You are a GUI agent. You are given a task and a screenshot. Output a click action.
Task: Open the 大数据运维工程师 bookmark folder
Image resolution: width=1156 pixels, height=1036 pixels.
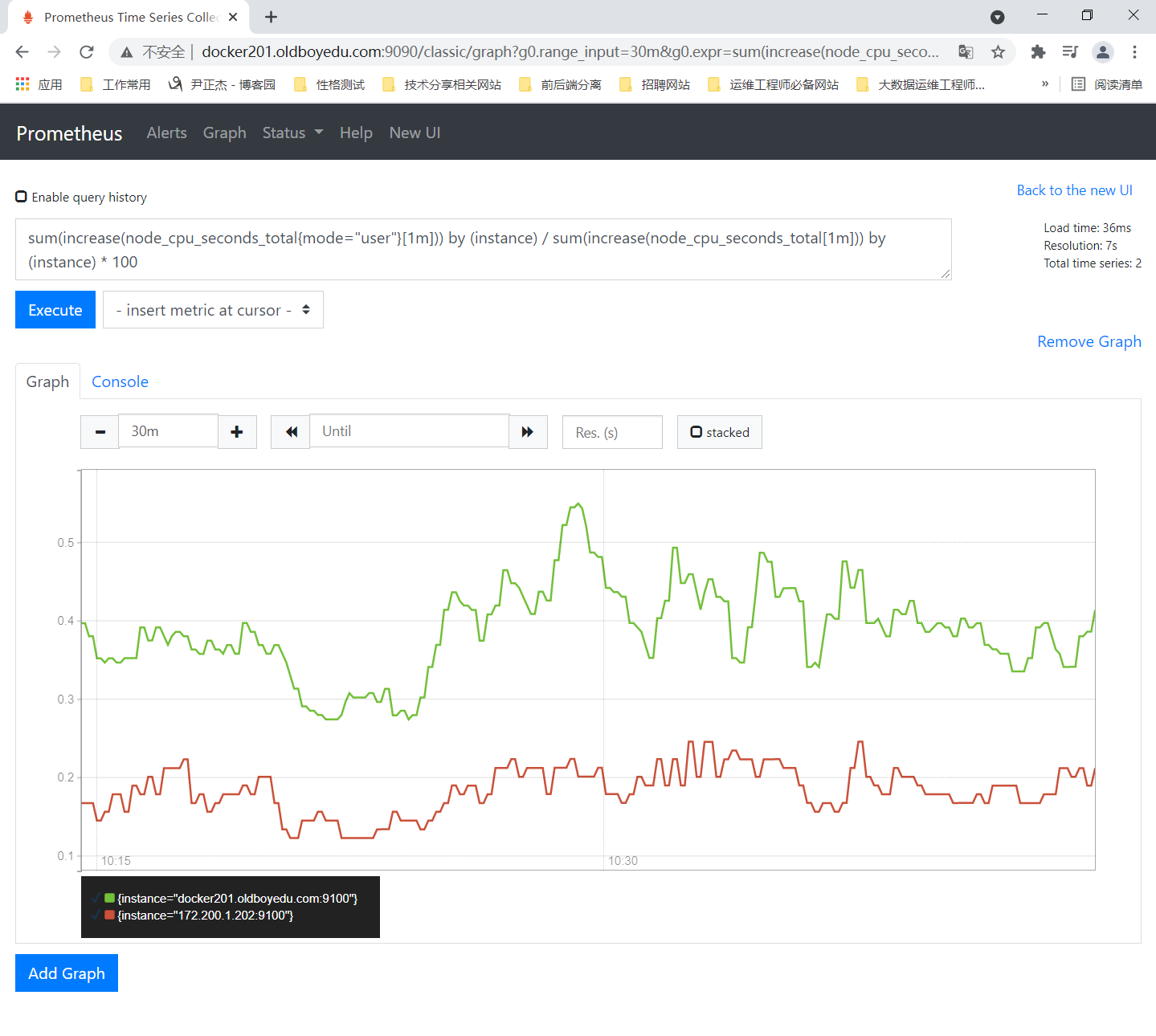click(921, 84)
